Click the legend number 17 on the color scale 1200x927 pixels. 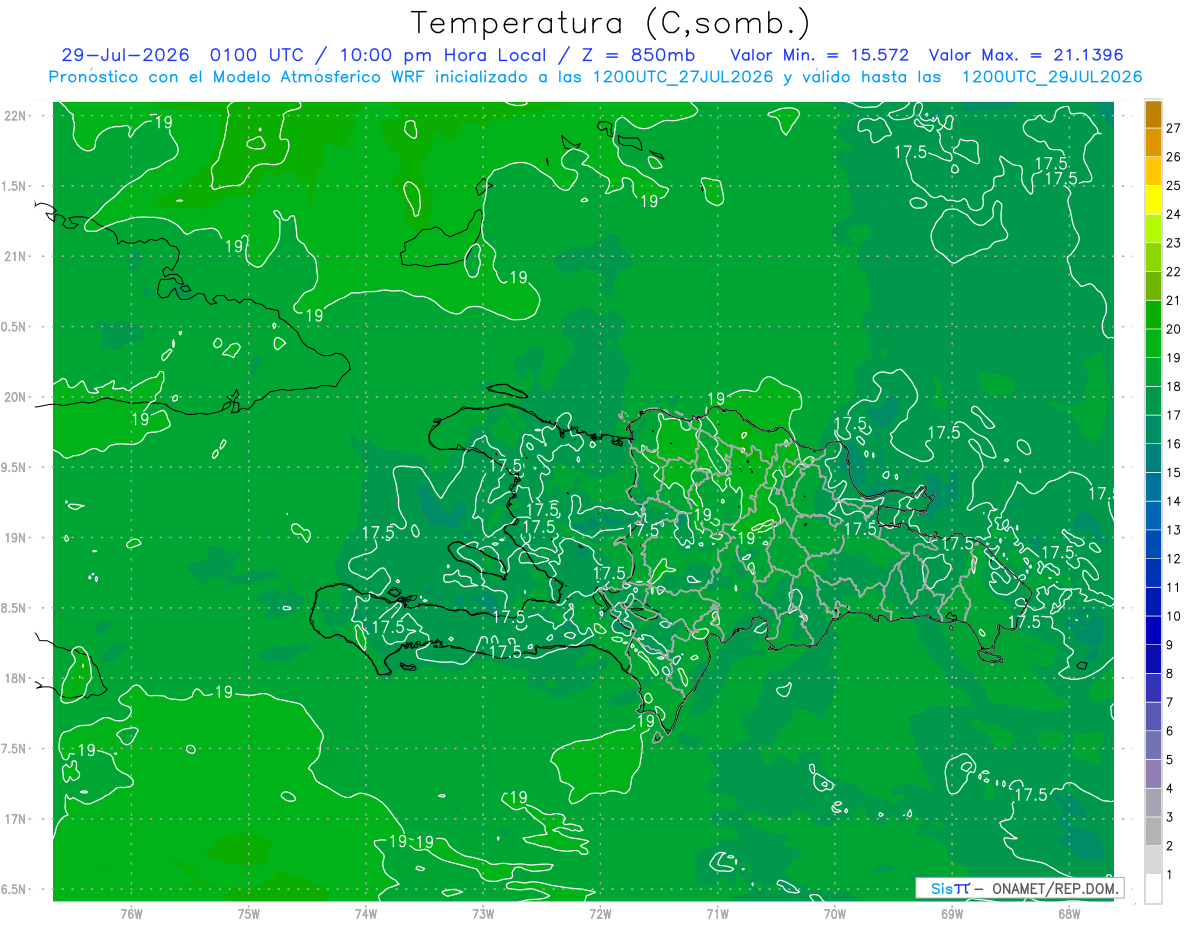click(x=1173, y=415)
